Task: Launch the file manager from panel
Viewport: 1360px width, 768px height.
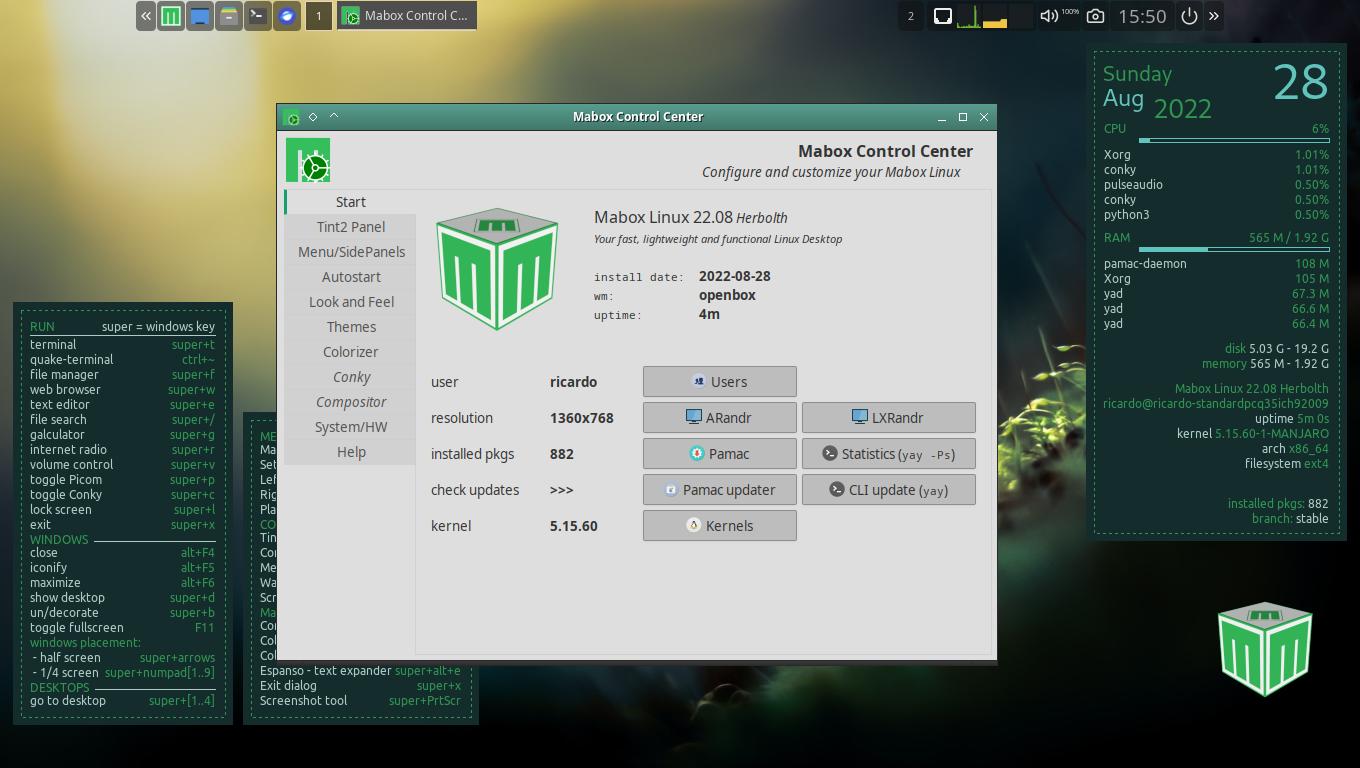Action: click(229, 16)
